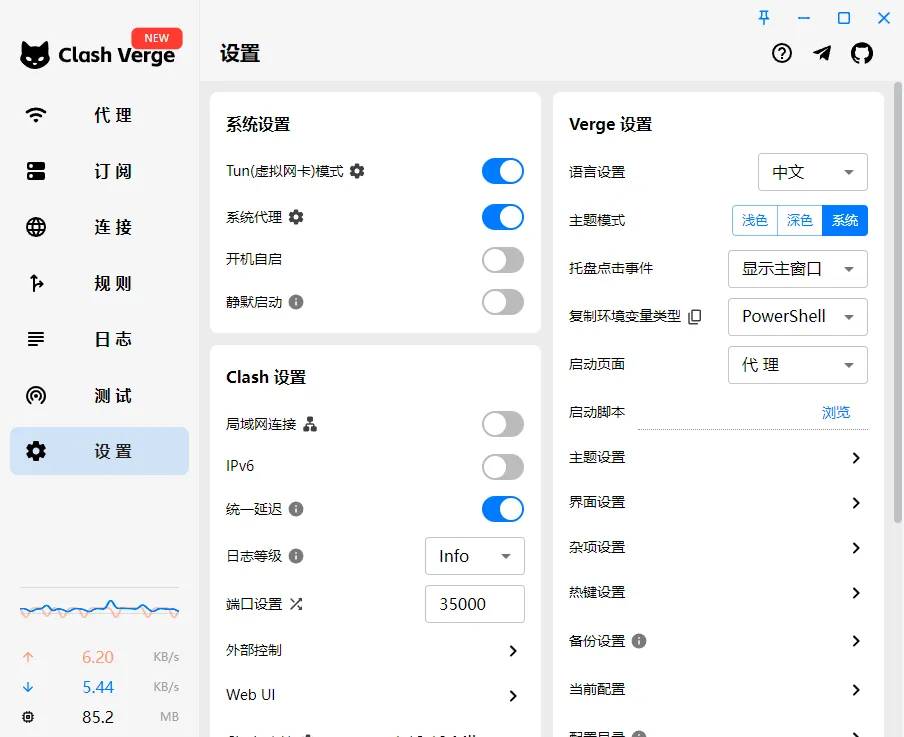Click the 端口设置 35000 input field
Image resolution: width=904 pixels, height=737 pixels.
pyautogui.click(x=474, y=604)
